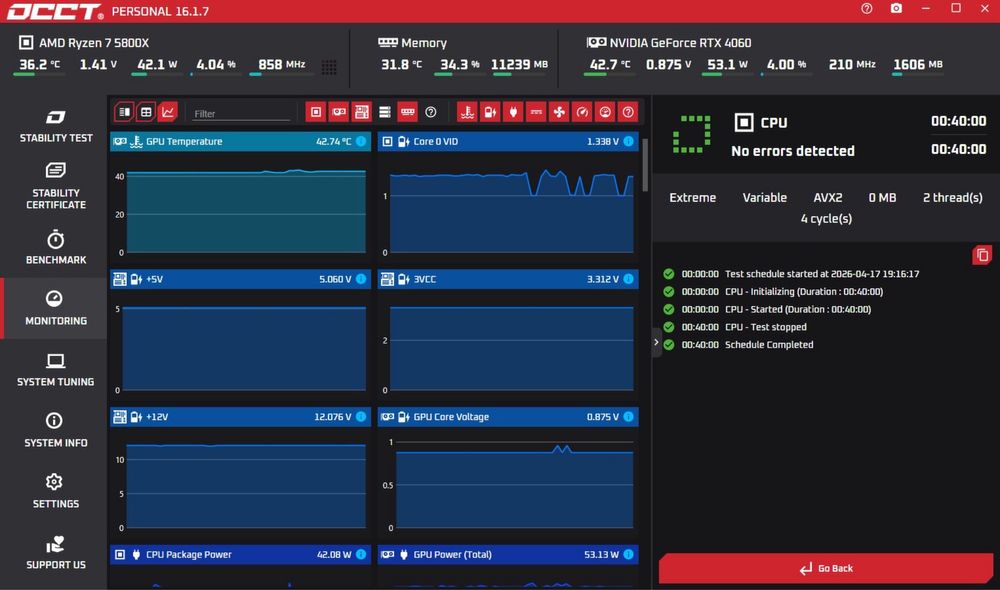Open Support Us page

pos(55,552)
